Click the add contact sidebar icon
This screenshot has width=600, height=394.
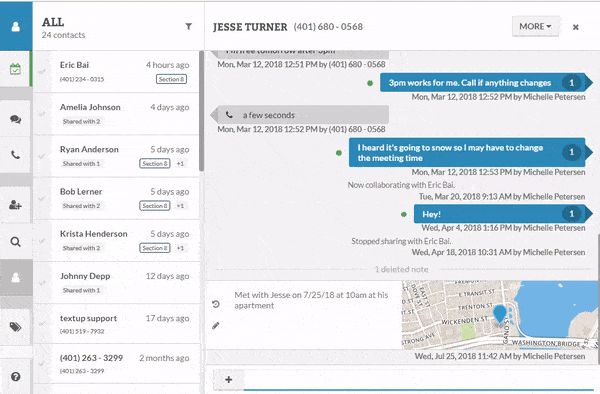15,205
